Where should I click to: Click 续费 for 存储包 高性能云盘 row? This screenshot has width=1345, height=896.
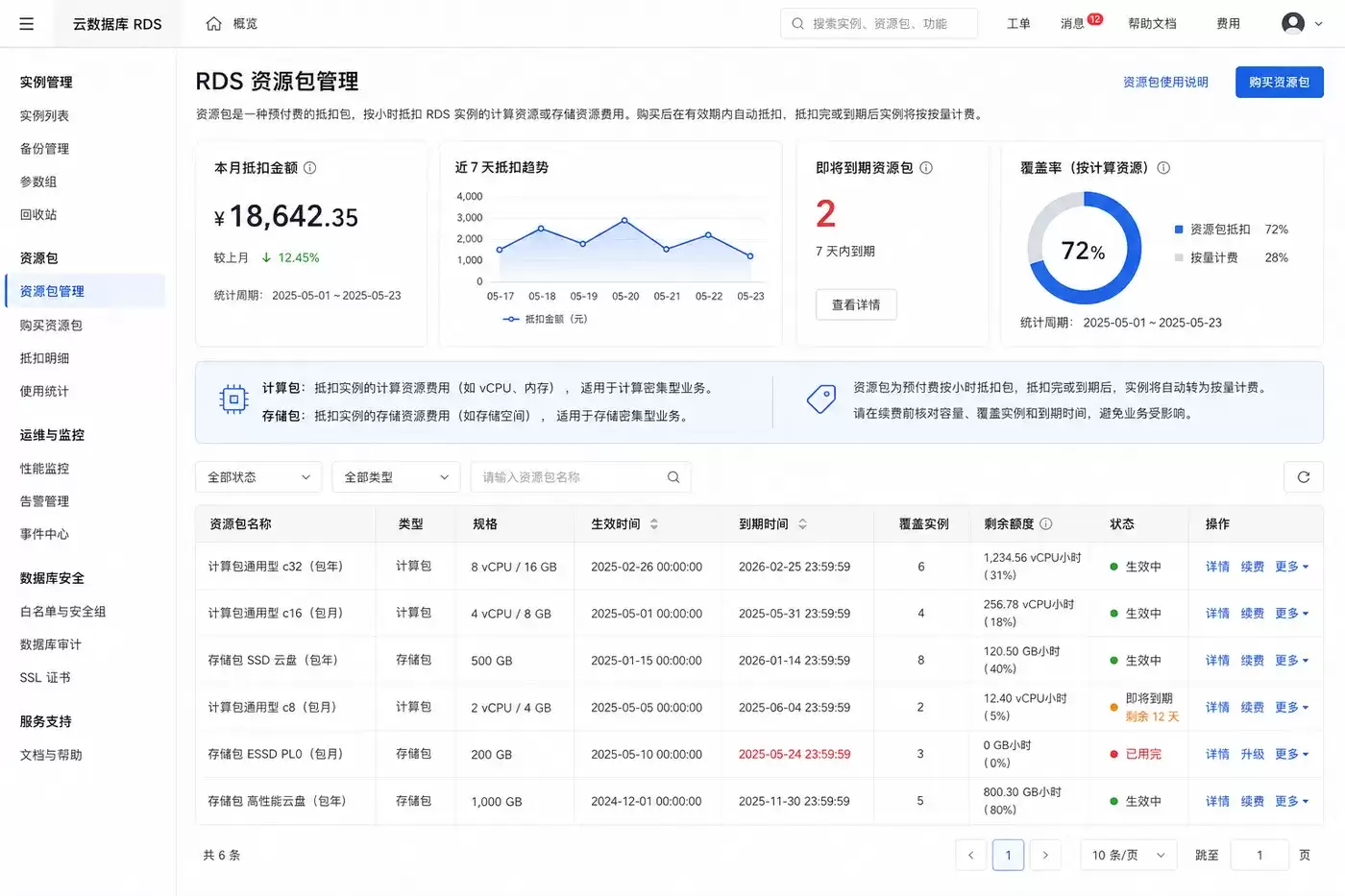[1252, 801]
